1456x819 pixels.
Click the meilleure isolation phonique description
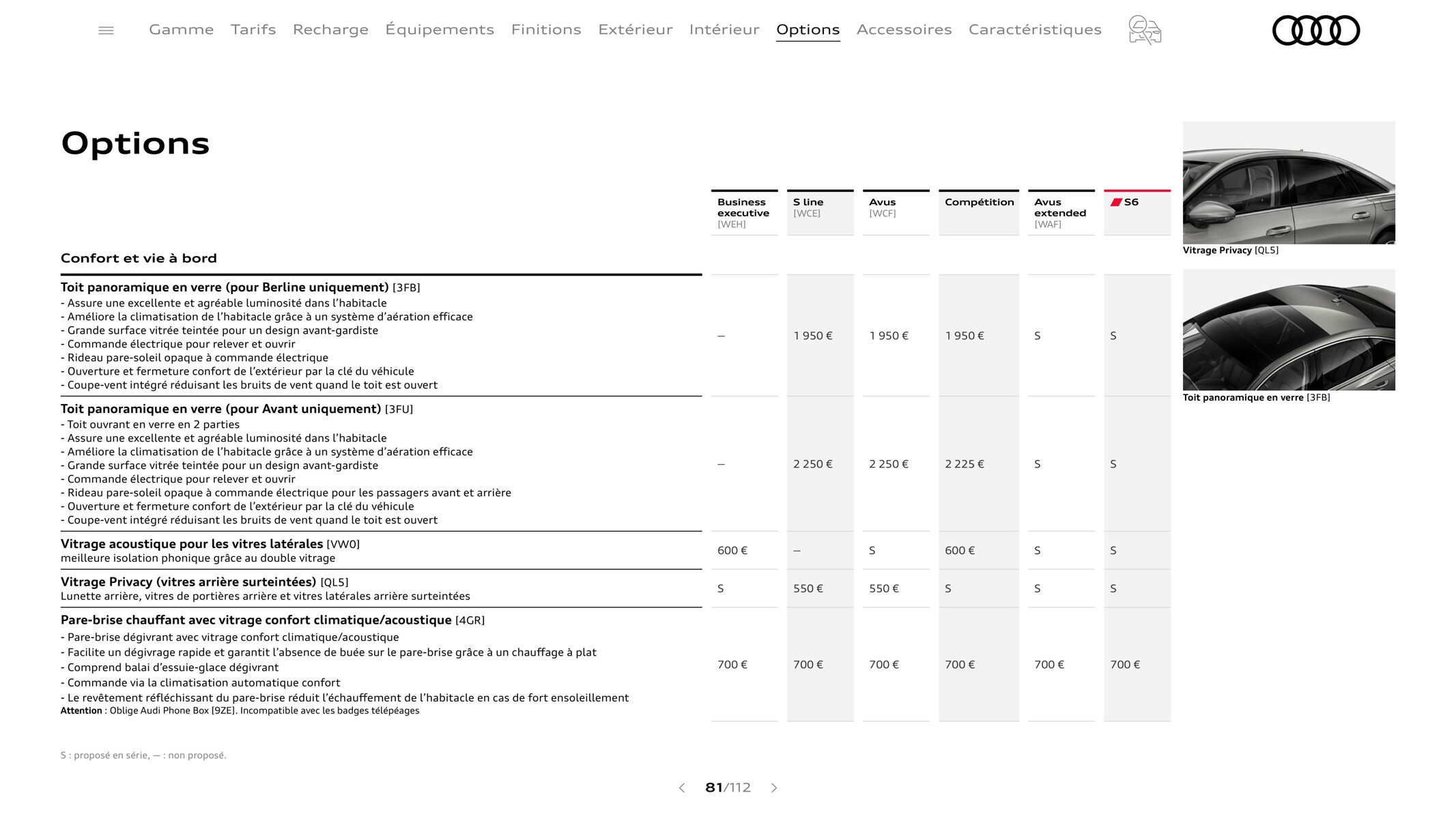pos(198,558)
